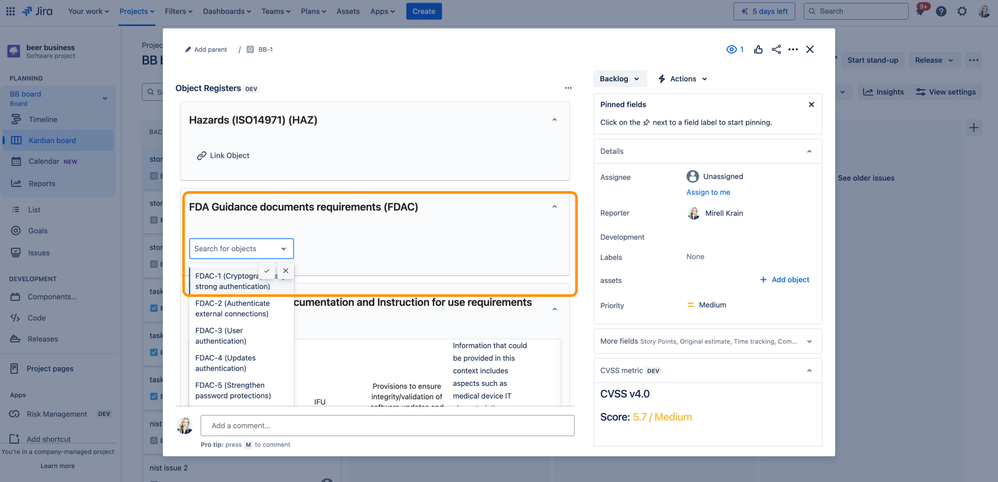The width and height of the screenshot is (998, 482).
Task: Open Issues in the sidebar
Action: point(38,253)
